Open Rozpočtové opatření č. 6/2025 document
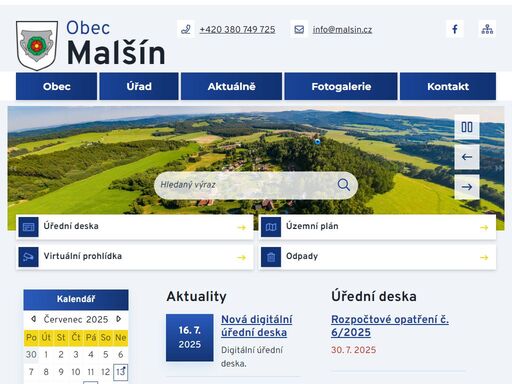 point(390,326)
